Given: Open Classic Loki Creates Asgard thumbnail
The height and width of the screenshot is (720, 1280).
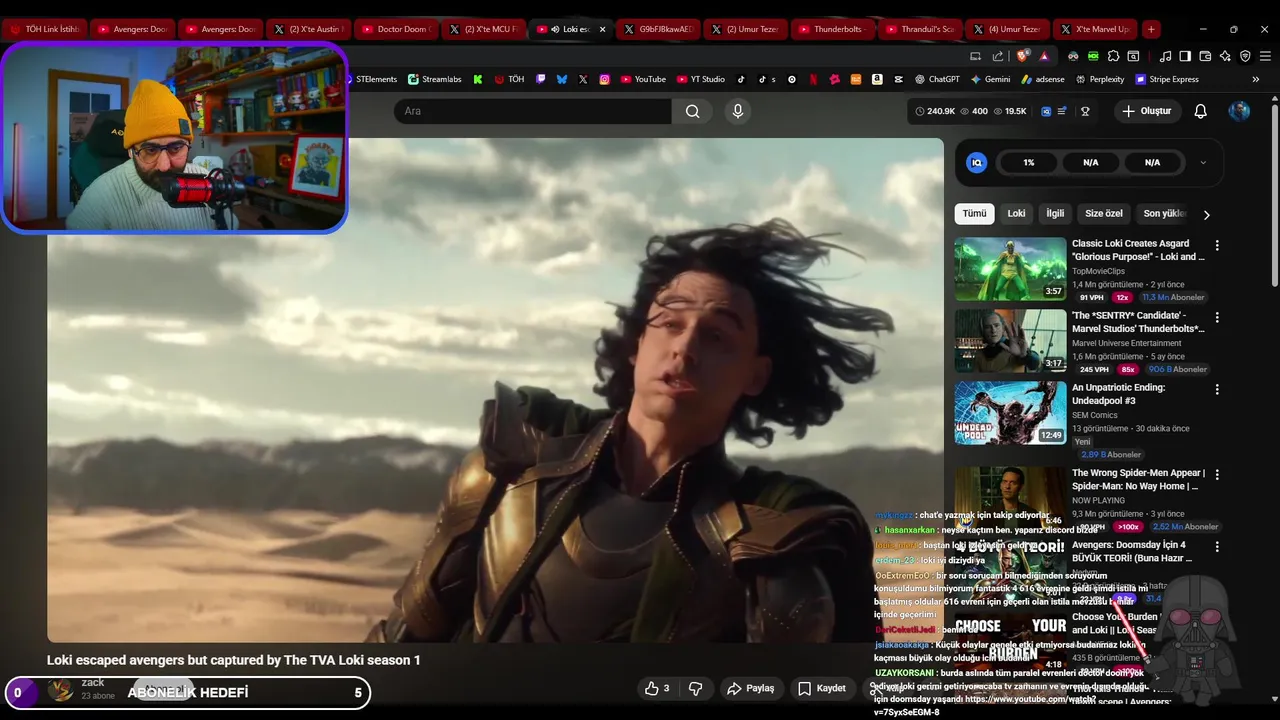Looking at the screenshot, I should pyautogui.click(x=1010, y=269).
